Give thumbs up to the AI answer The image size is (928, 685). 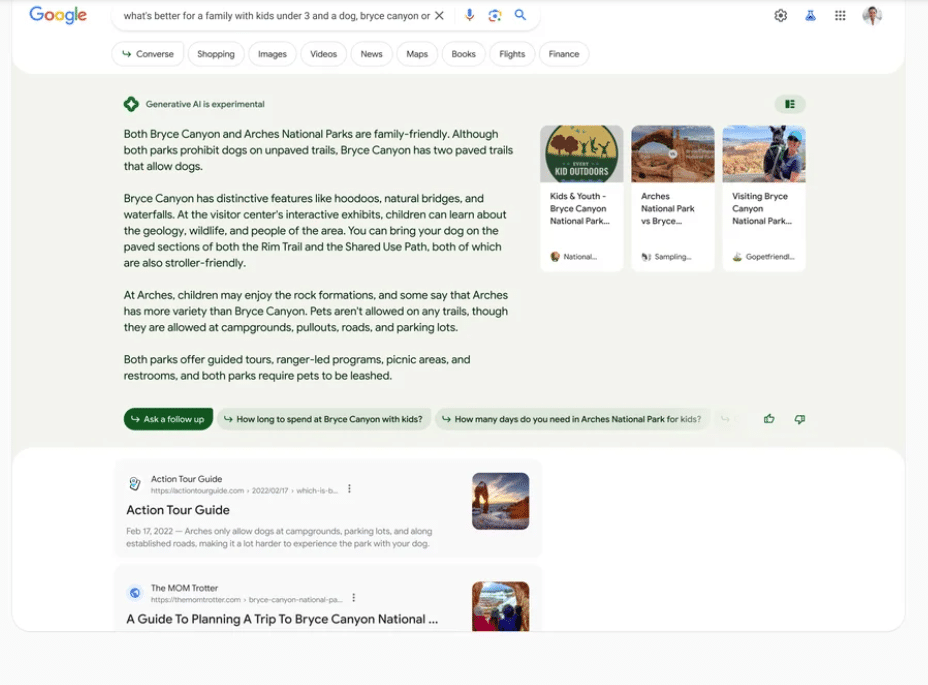[x=769, y=419]
